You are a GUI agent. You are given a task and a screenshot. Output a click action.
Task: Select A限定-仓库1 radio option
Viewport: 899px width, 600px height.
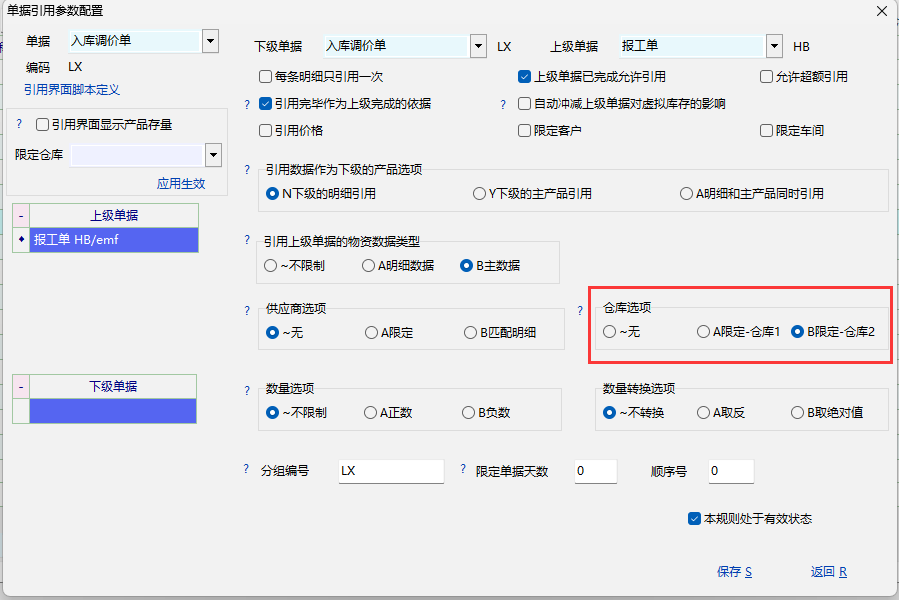[x=704, y=332]
